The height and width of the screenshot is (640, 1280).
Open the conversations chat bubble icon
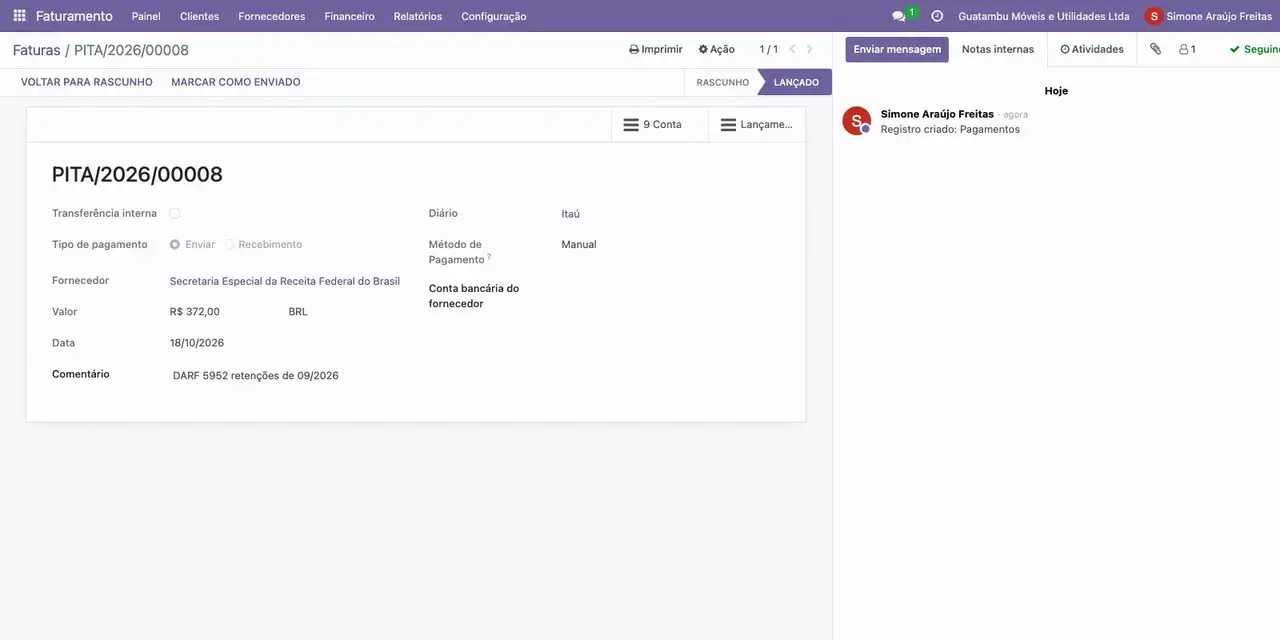point(899,16)
